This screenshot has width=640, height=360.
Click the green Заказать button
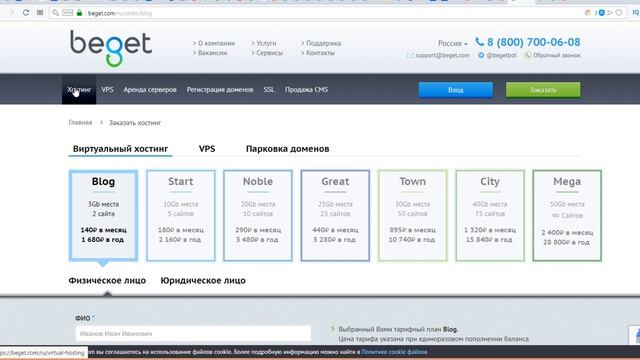pos(543,90)
